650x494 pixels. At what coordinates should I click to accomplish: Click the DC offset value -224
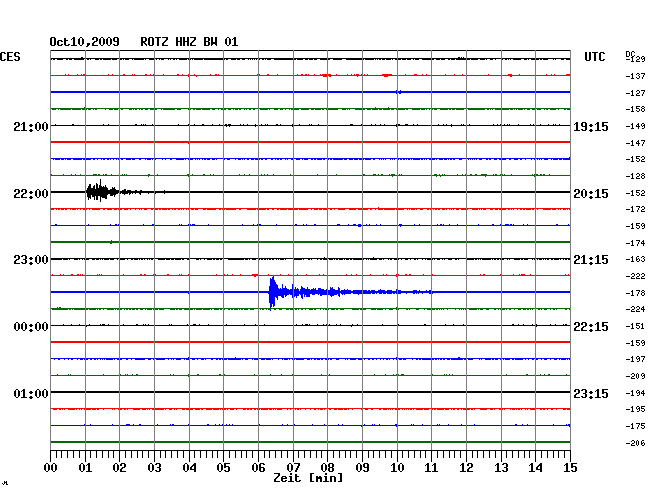tap(635, 309)
